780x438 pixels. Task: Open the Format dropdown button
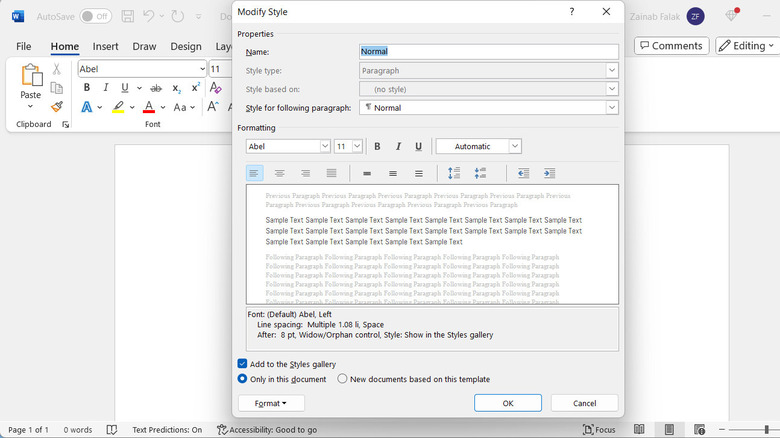click(x=271, y=403)
